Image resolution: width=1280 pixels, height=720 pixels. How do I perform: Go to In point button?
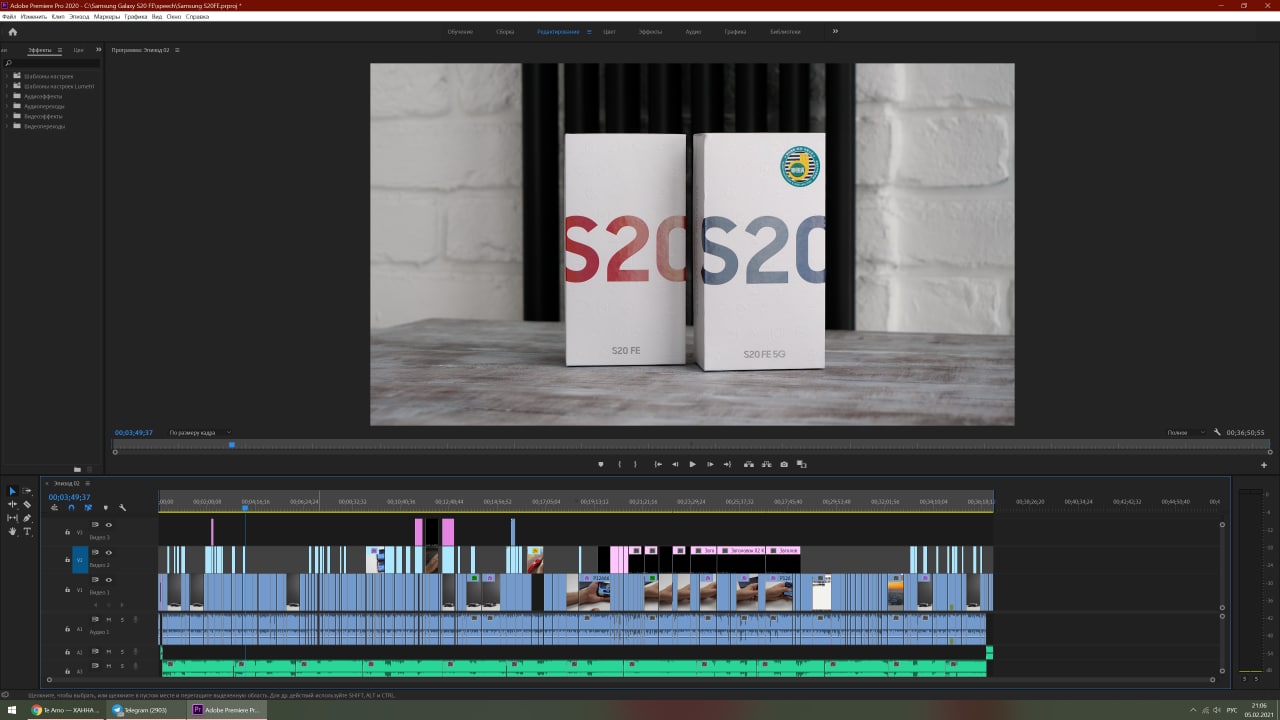(x=658, y=464)
